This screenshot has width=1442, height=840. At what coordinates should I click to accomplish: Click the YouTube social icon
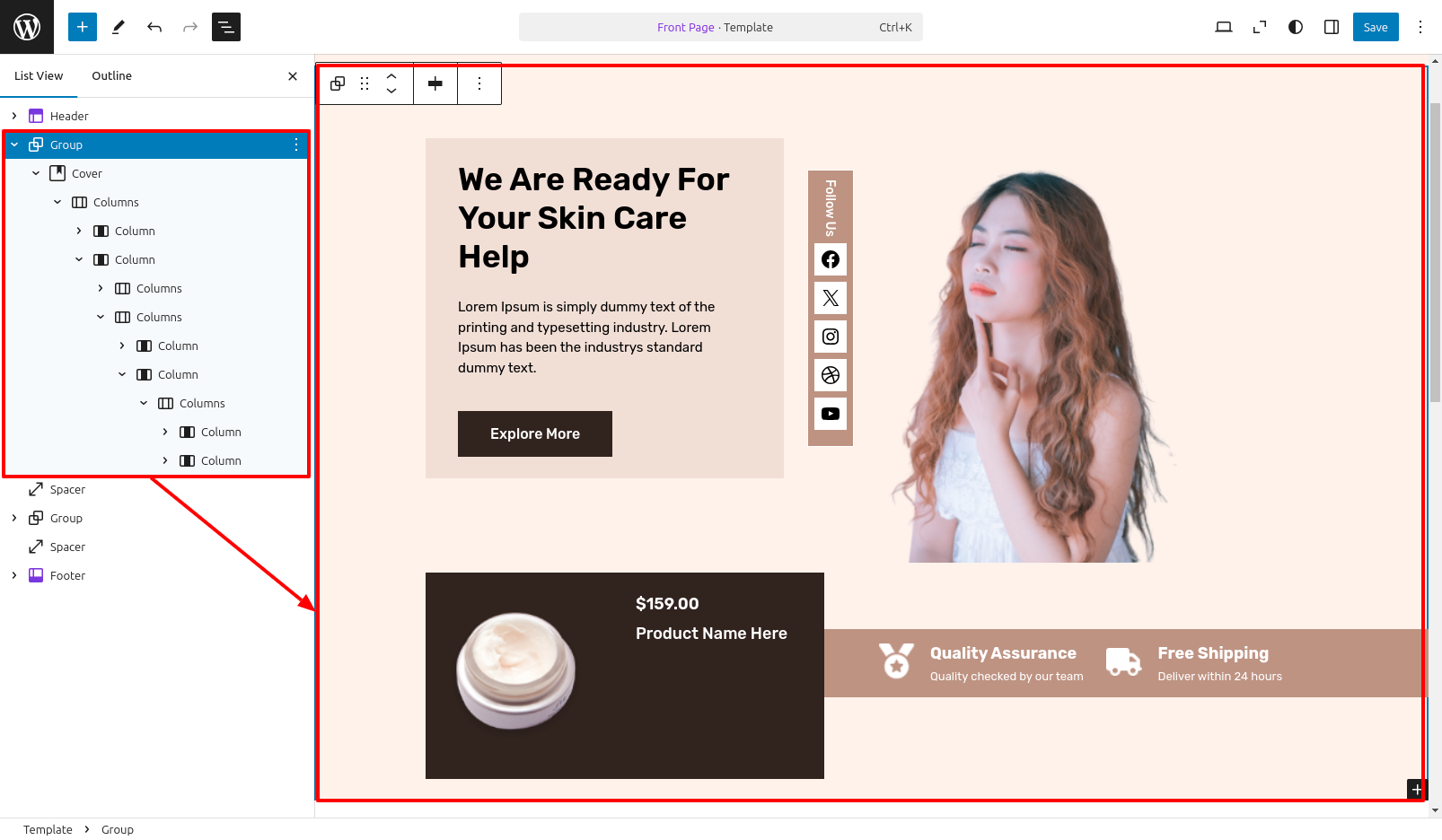(831, 414)
